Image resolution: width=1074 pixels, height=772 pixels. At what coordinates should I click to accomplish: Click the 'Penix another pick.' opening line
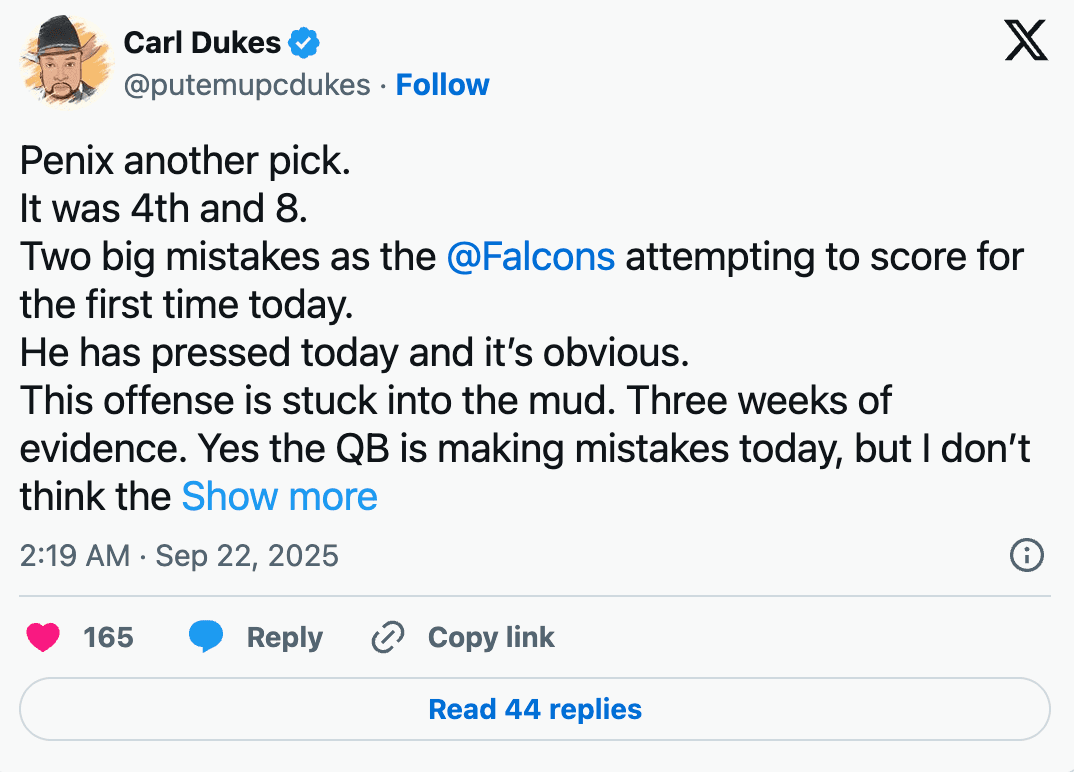(185, 162)
